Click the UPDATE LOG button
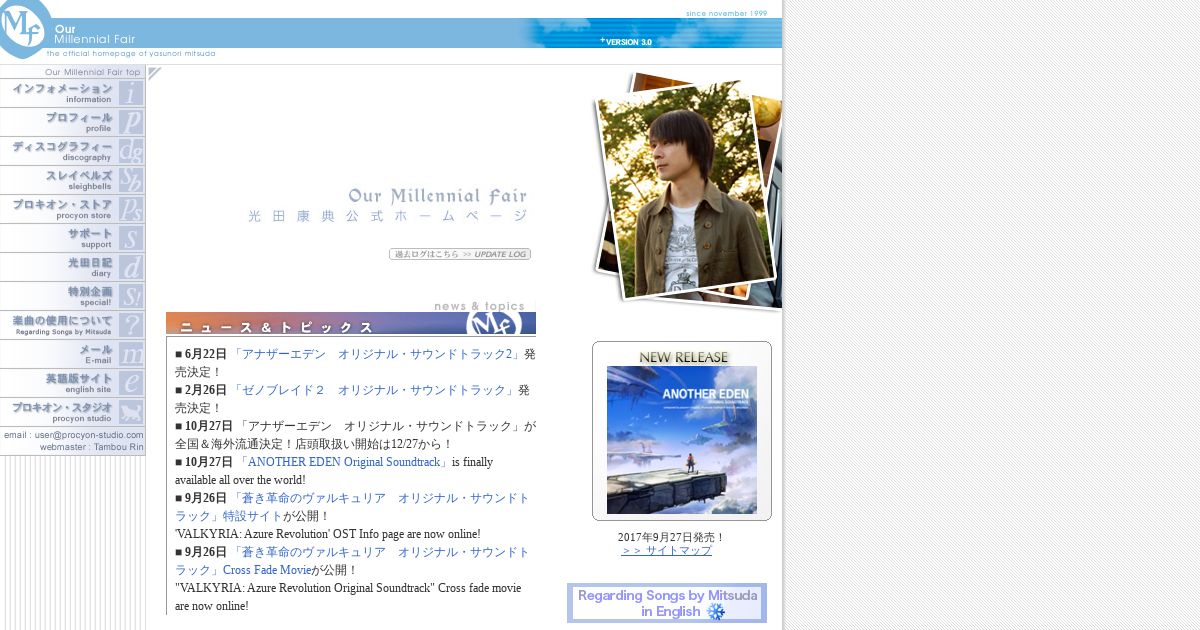Viewport: 1200px width, 630px height. click(x=460, y=254)
